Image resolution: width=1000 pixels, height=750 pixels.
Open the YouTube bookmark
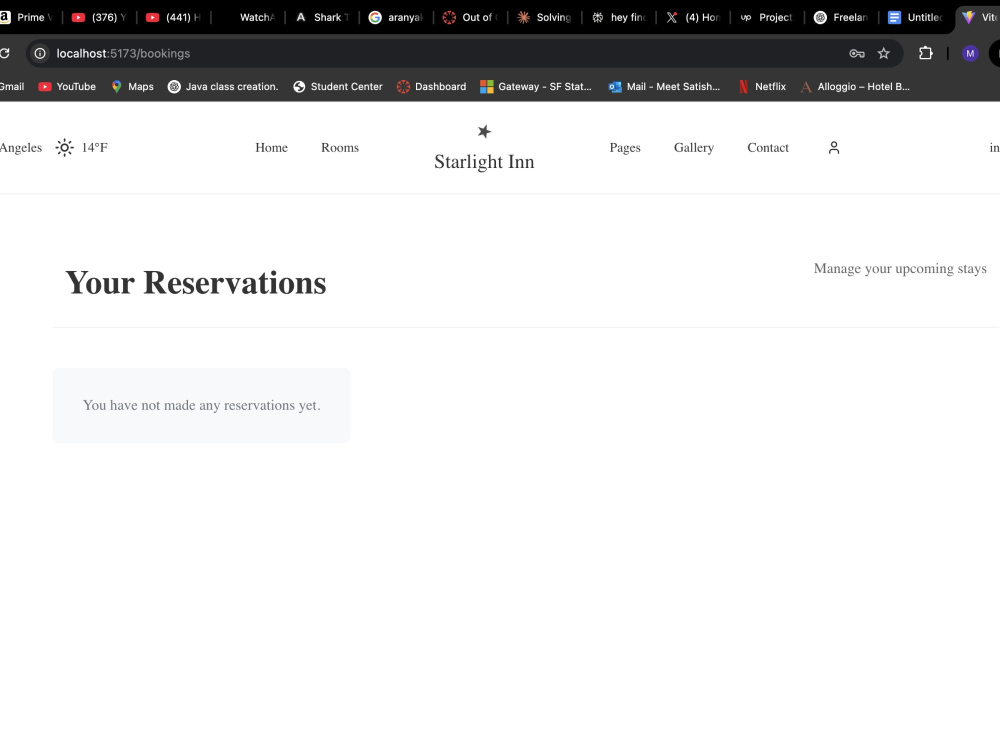click(x=67, y=87)
